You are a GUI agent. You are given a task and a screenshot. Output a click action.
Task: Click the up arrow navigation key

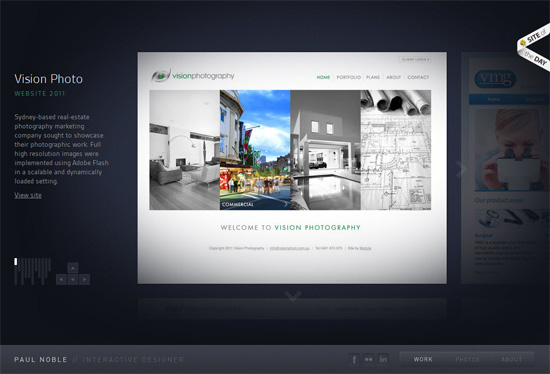[73, 268]
